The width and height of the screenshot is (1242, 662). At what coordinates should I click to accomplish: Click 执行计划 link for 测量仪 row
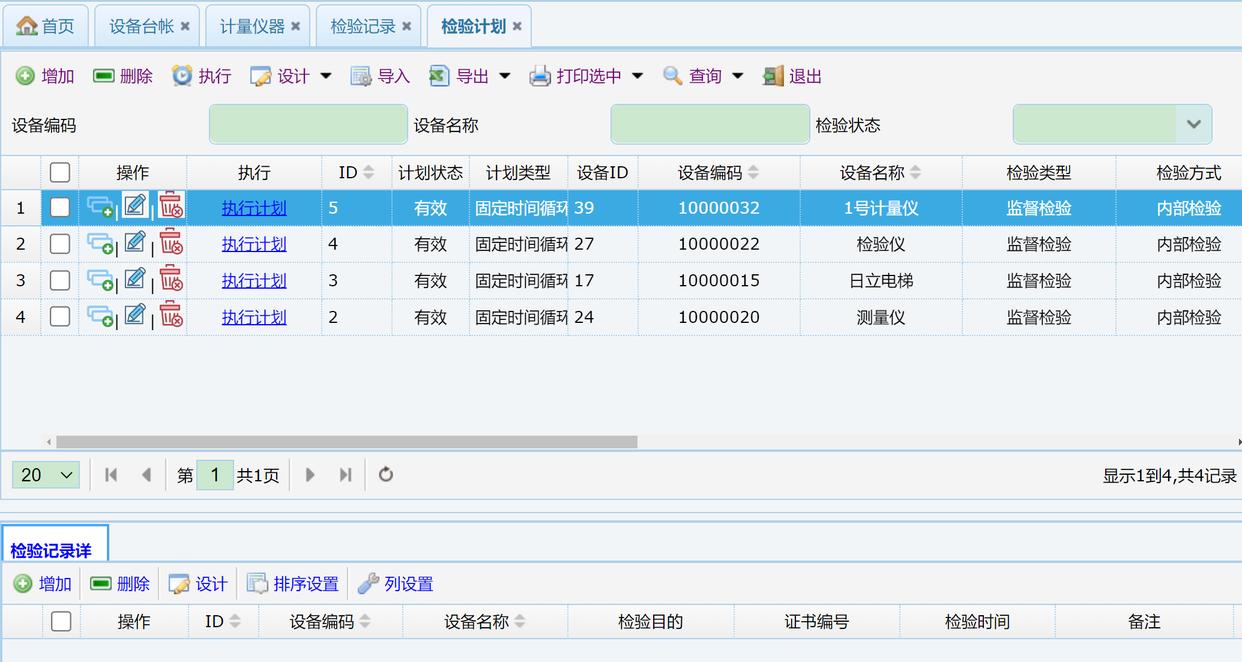coord(254,317)
